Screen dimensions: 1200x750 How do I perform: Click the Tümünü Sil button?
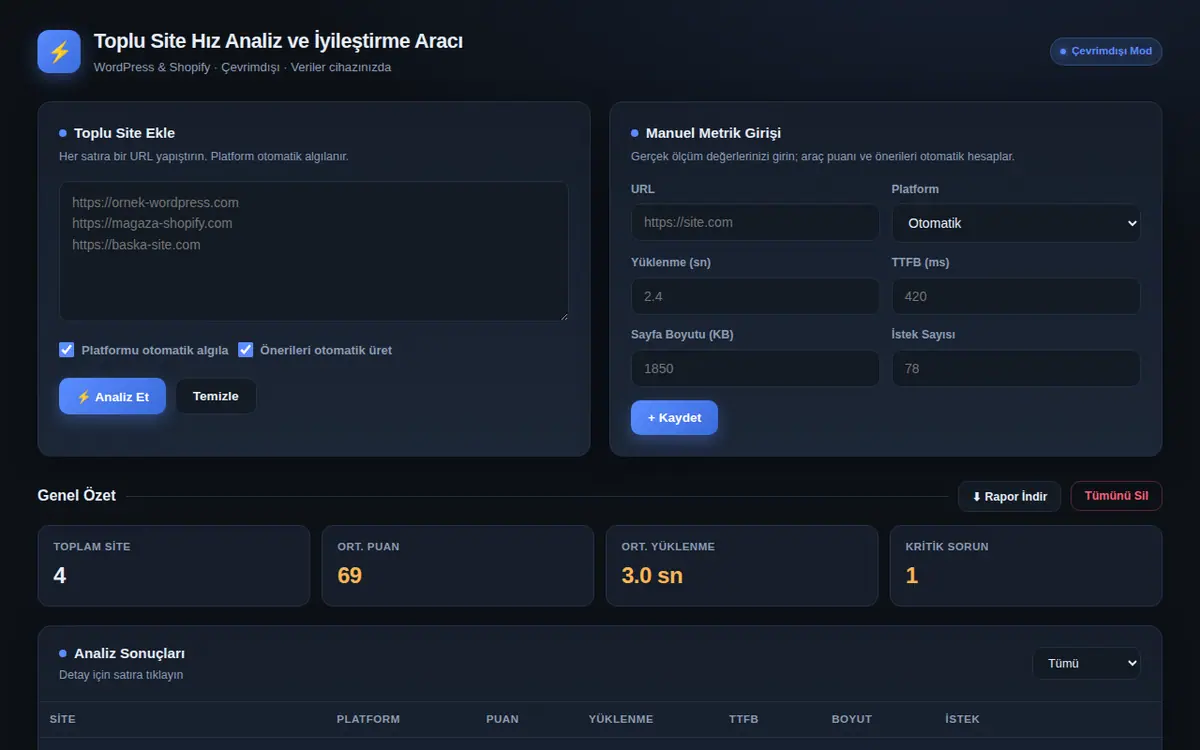1116,496
